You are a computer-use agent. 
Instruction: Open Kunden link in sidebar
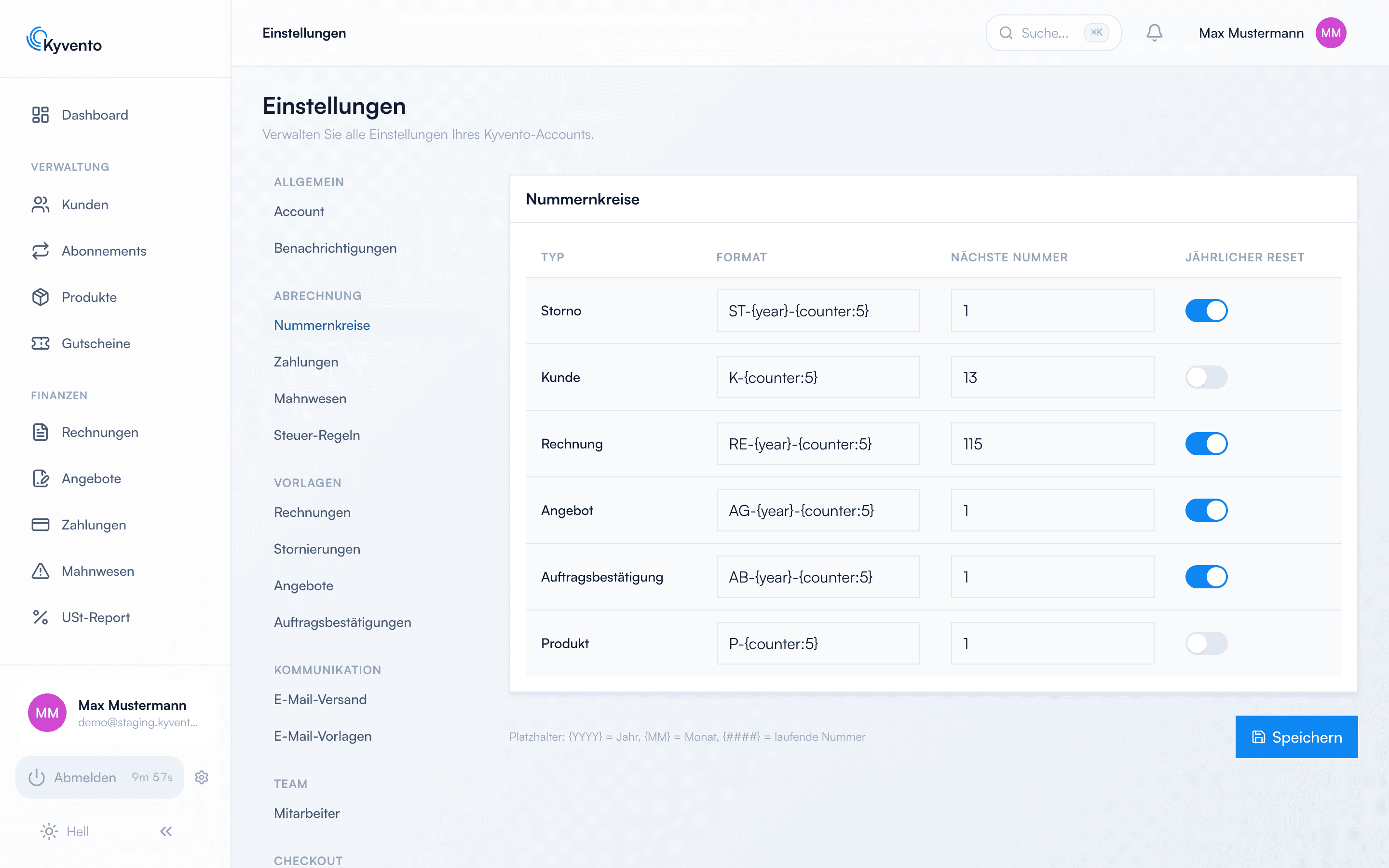click(x=85, y=204)
